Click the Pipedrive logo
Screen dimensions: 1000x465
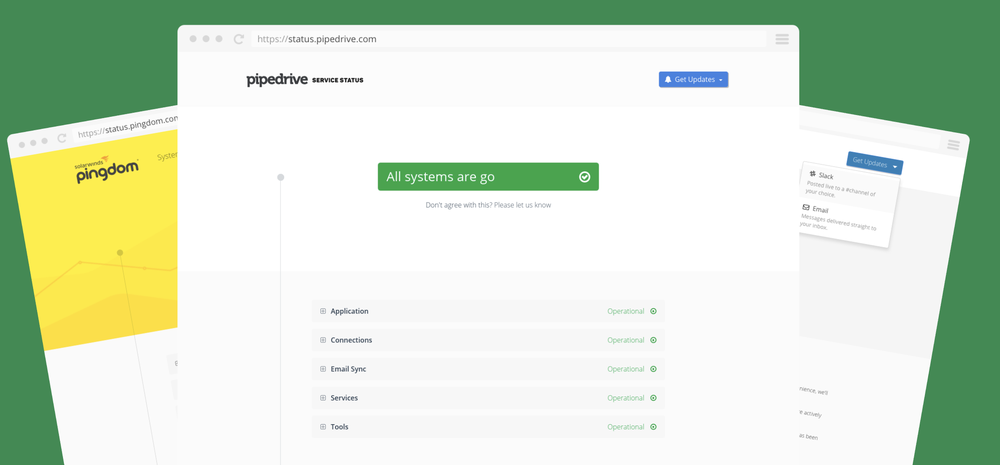[277, 80]
